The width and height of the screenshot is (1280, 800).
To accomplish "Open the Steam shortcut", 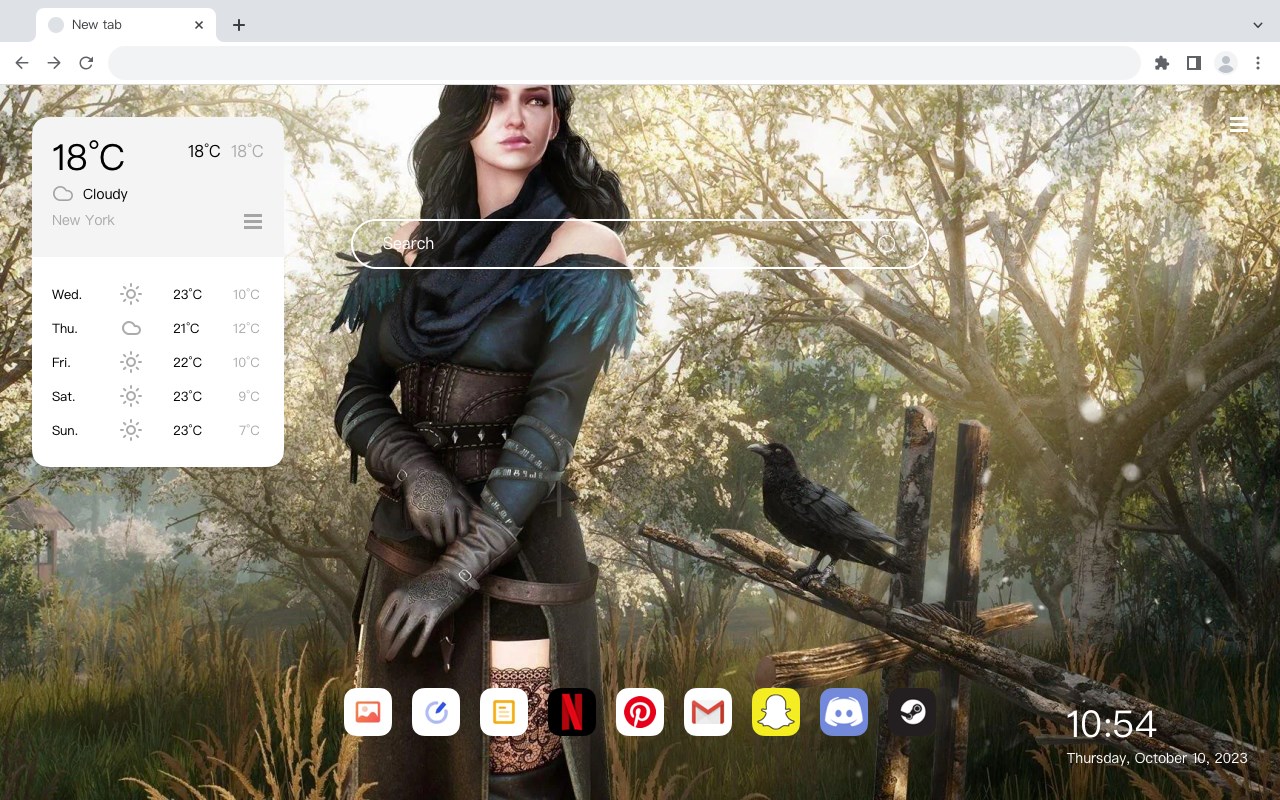I will [x=912, y=712].
